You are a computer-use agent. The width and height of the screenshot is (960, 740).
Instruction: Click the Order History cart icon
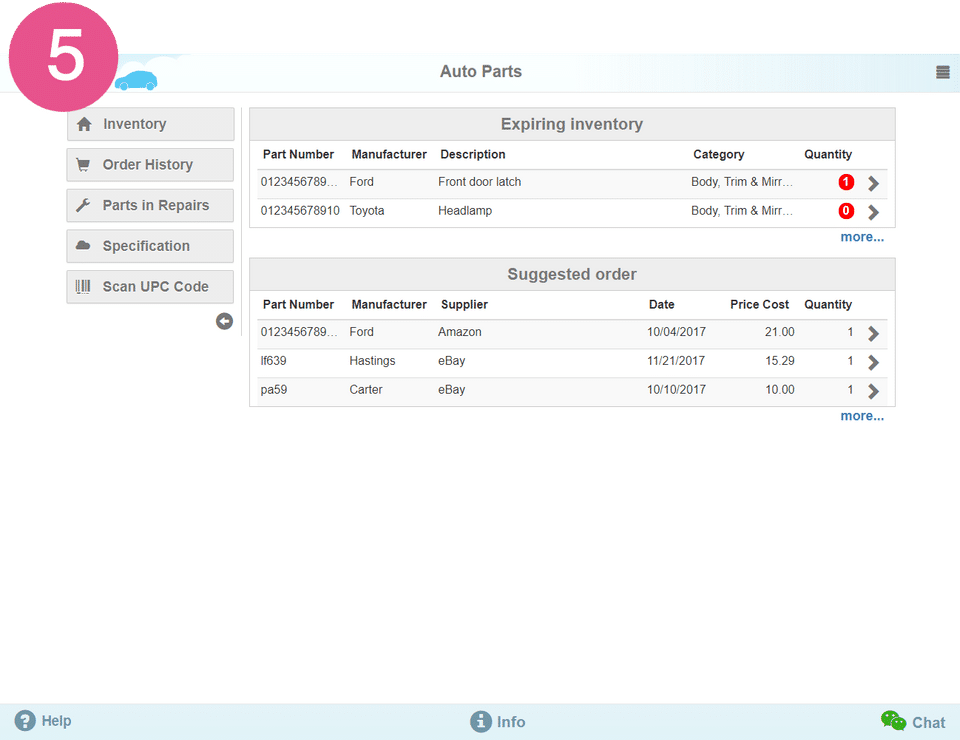pos(83,165)
